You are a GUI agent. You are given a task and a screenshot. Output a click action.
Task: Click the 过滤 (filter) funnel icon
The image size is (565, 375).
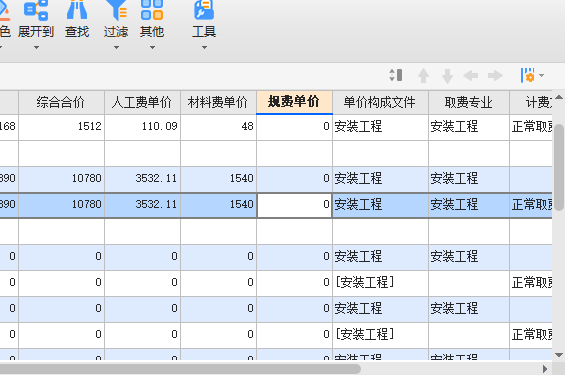[x=116, y=10]
